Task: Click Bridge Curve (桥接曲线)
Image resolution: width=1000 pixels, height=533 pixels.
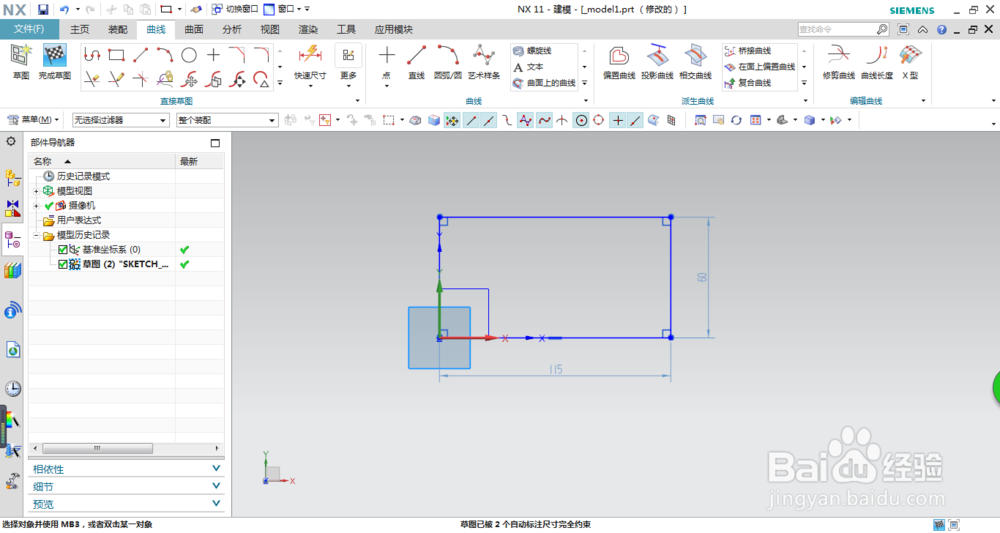Action: pos(748,51)
